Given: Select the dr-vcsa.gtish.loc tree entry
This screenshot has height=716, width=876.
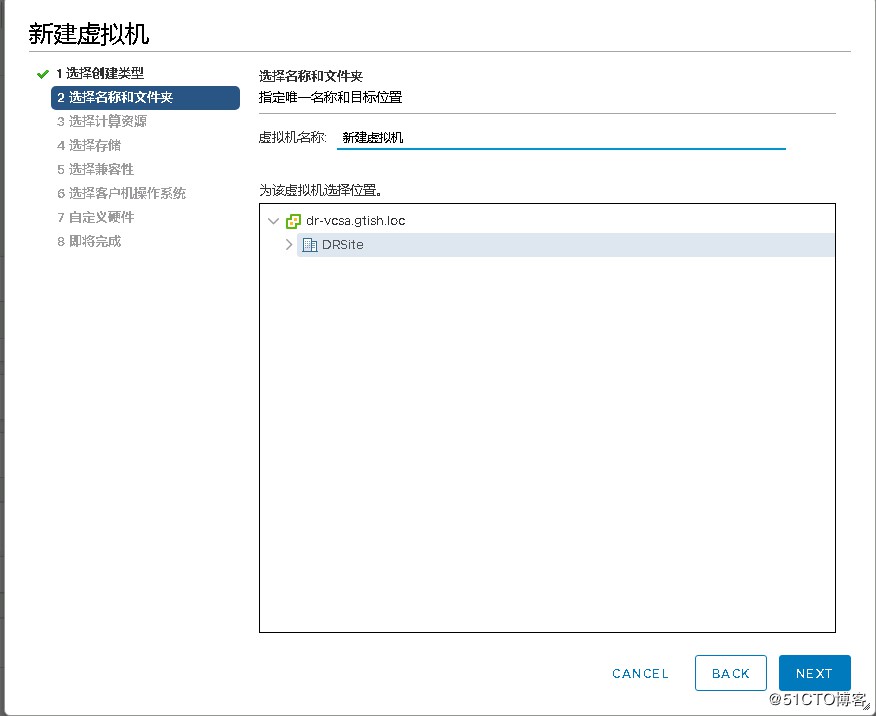Looking at the screenshot, I should click(355, 221).
